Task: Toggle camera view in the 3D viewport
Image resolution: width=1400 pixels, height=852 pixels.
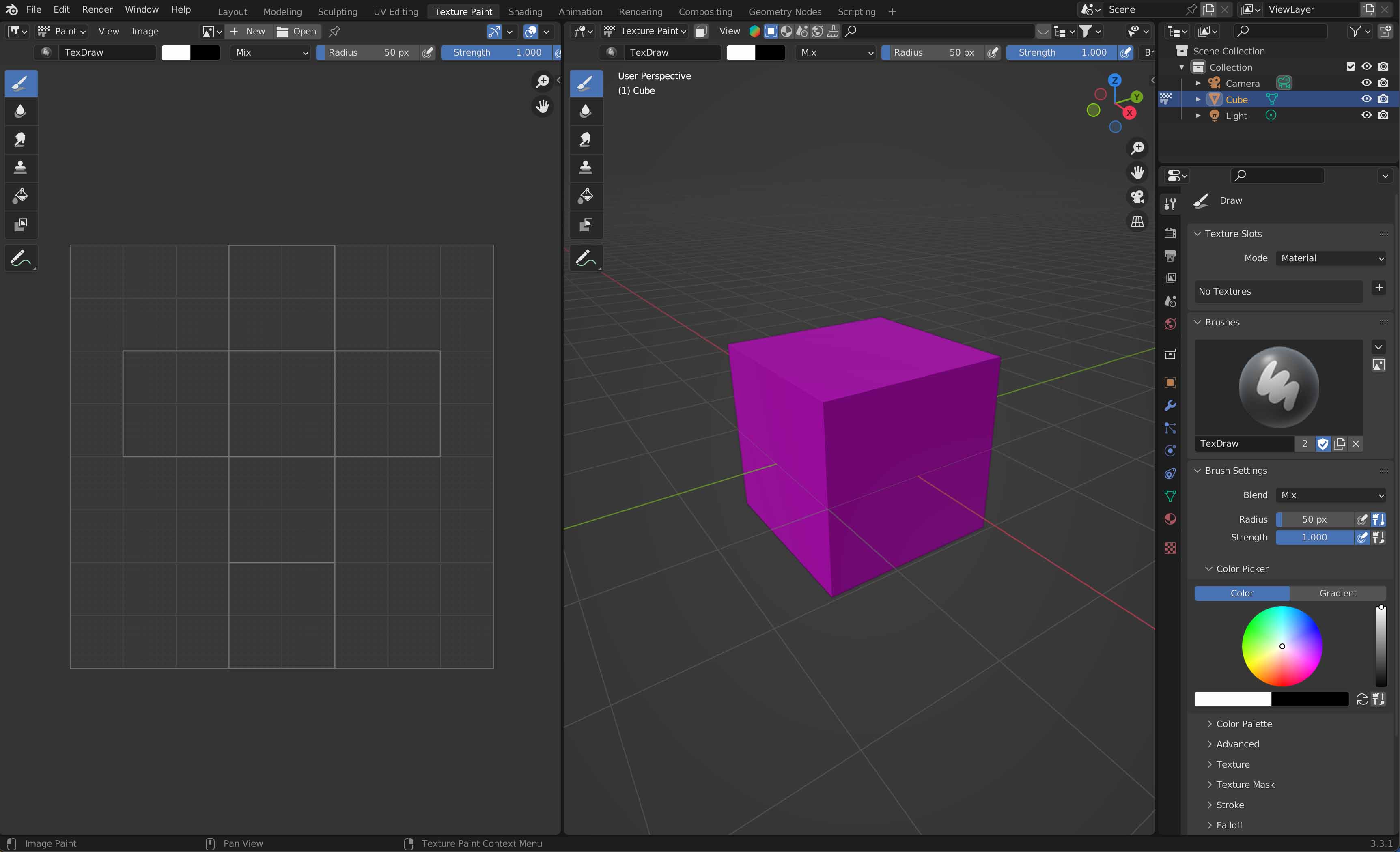Action: (1137, 197)
